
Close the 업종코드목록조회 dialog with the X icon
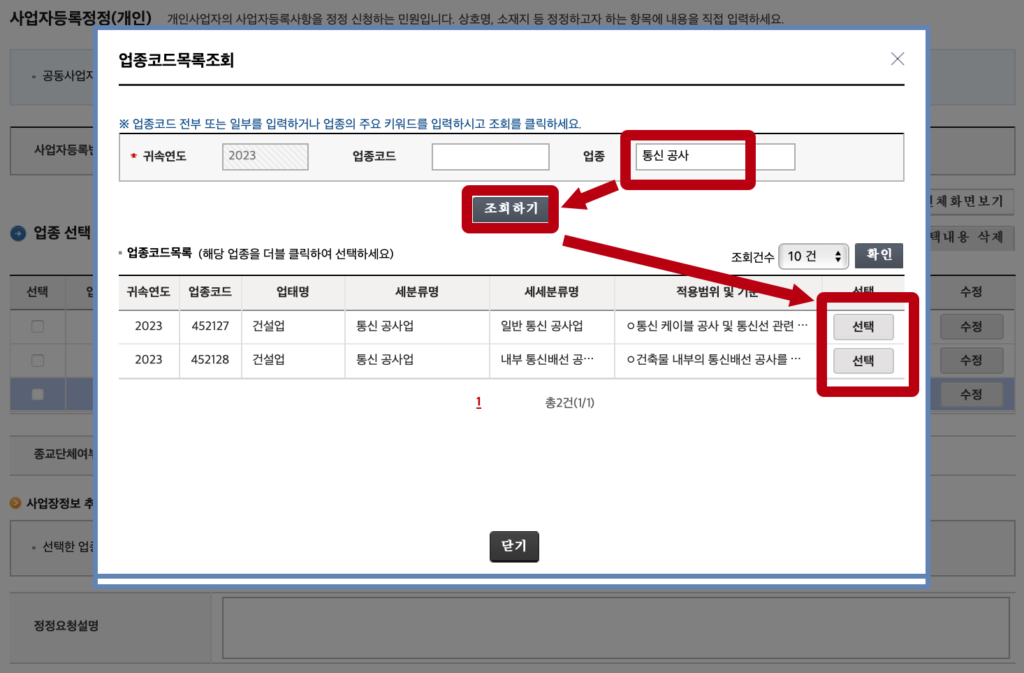pyautogui.click(x=897, y=59)
